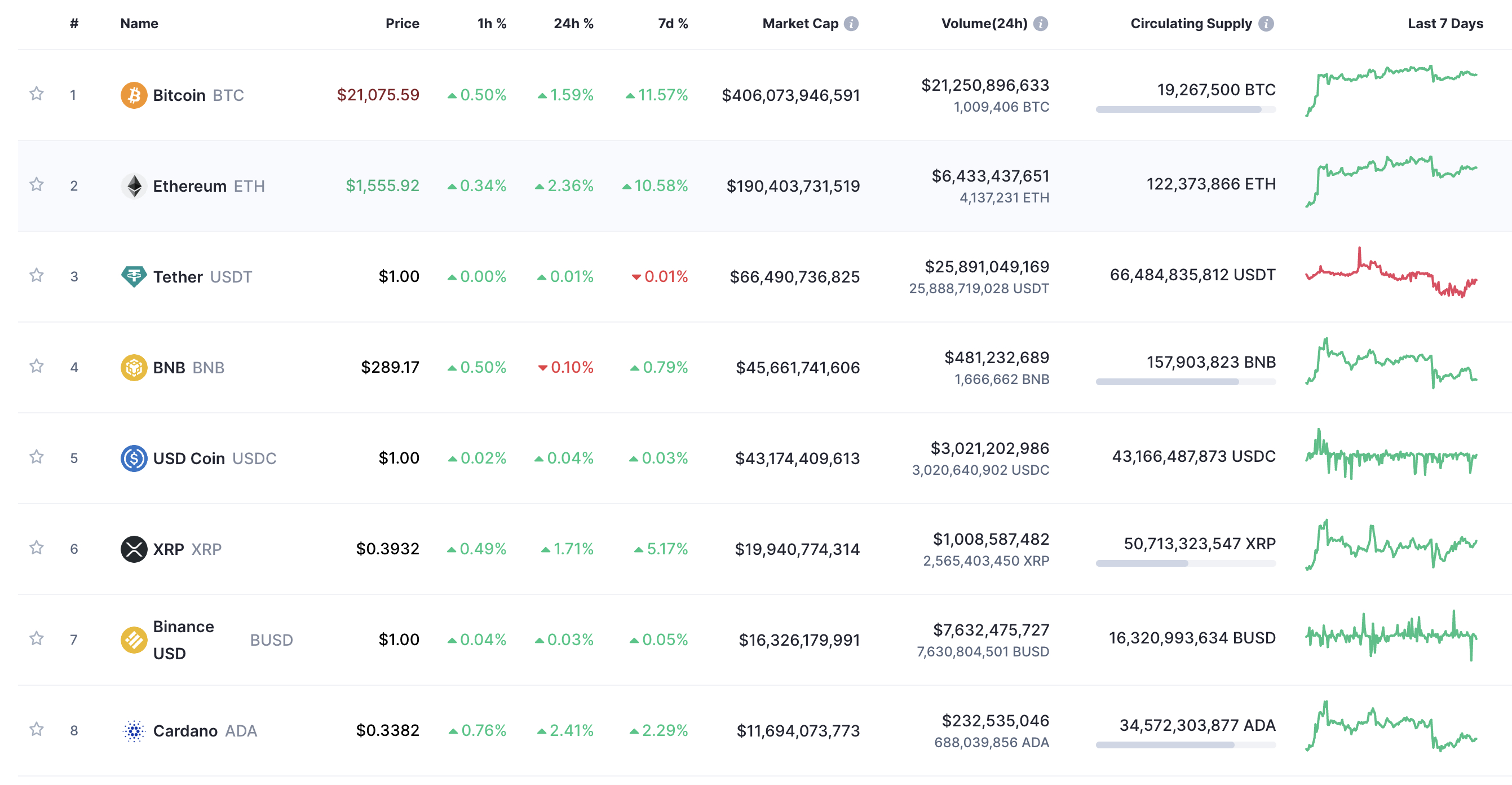Click Cardano price $0.3382
Image resolution: width=1512 pixels, height=785 pixels.
tap(387, 730)
